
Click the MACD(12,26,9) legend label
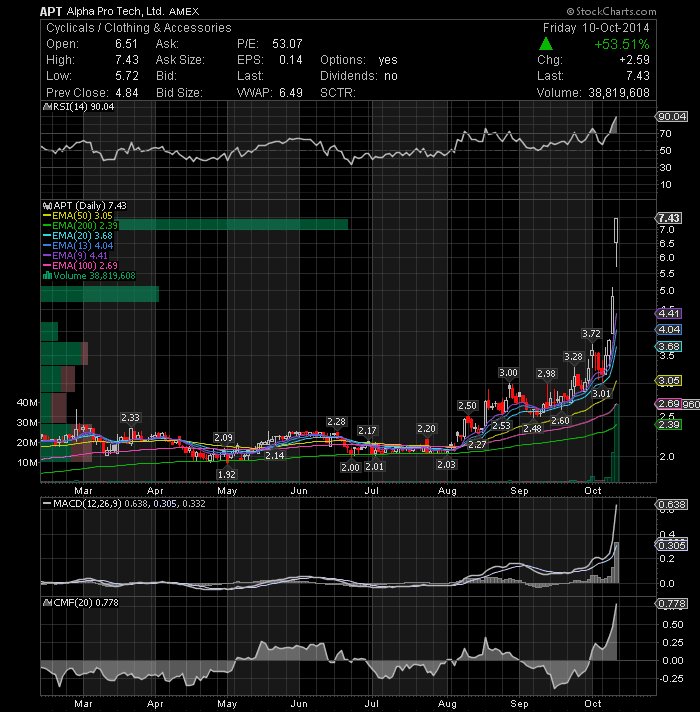click(x=87, y=504)
